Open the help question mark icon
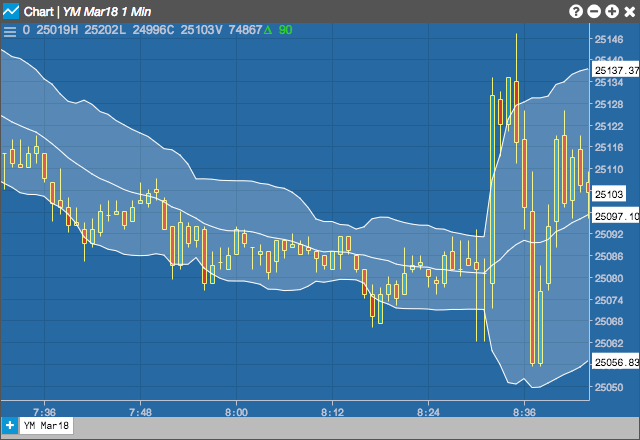 (x=576, y=11)
